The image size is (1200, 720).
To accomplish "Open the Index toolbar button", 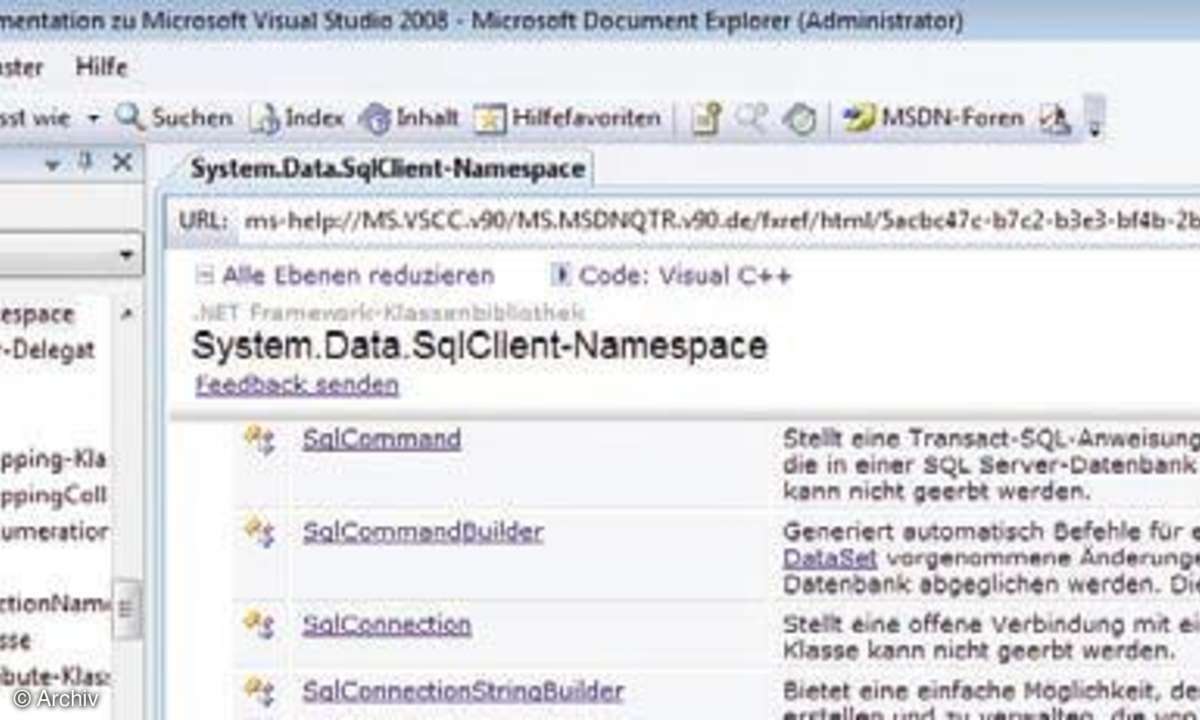I will (296, 118).
